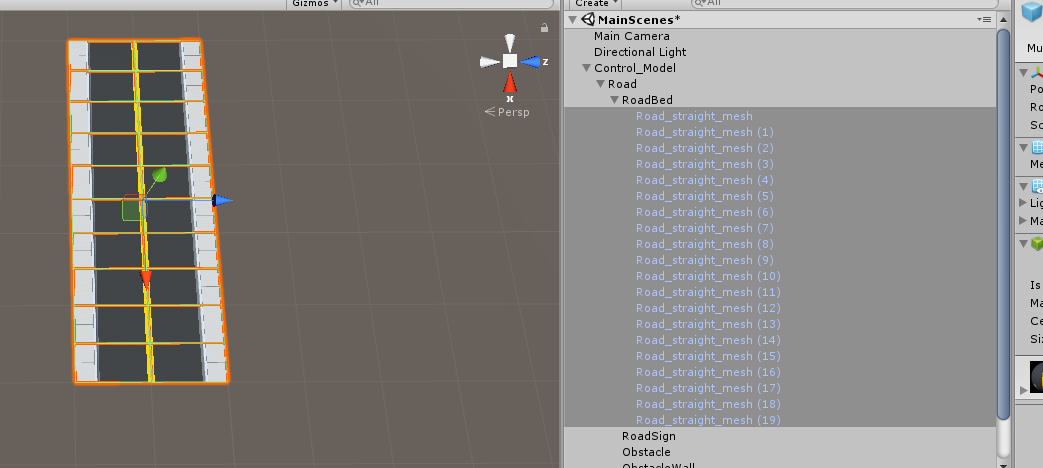Click the center cube of the orientation gizmo
Image resolution: width=1043 pixels, height=468 pixels.
coord(510,61)
